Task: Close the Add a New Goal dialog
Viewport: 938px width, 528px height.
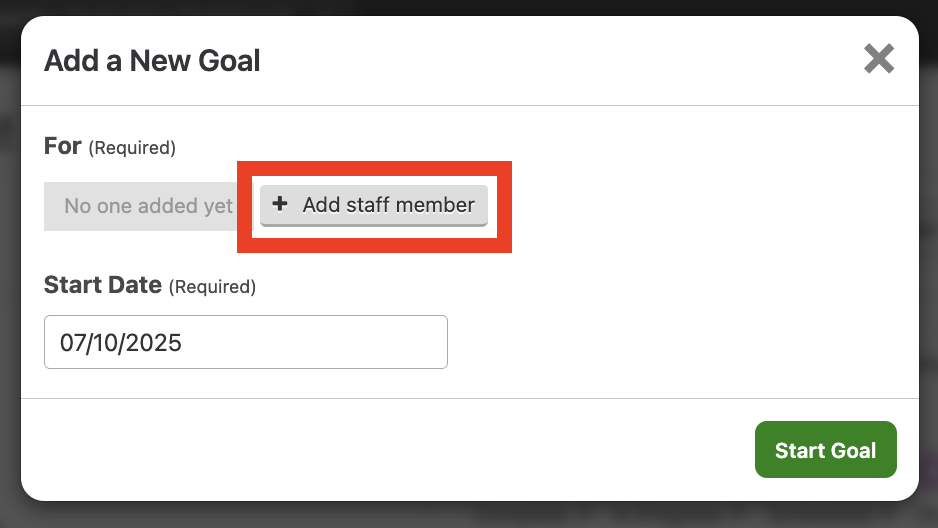Action: (x=879, y=59)
